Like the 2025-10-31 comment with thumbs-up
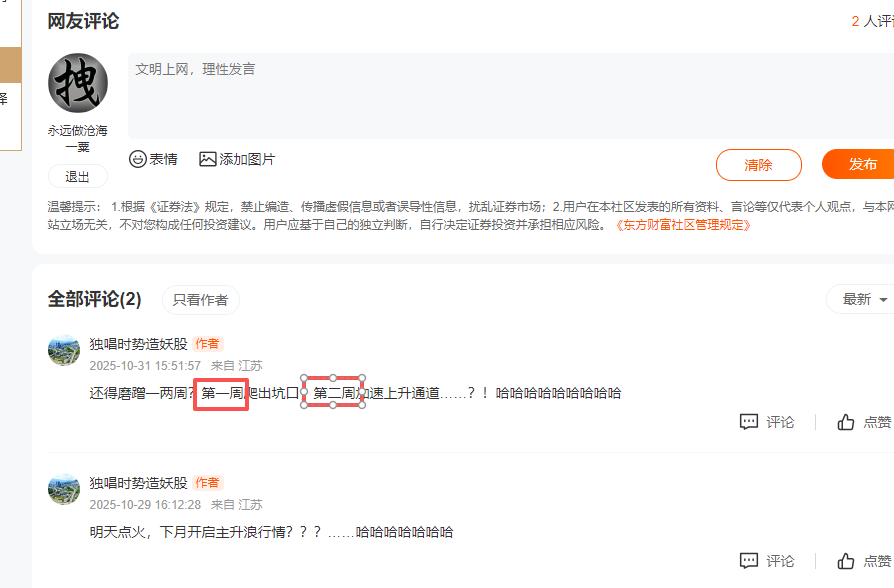Screen dimensions: 894x588 coord(846,422)
